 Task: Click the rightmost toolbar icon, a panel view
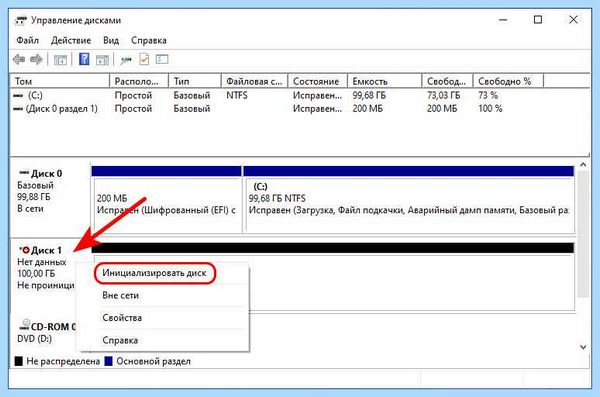pyautogui.click(x=162, y=59)
